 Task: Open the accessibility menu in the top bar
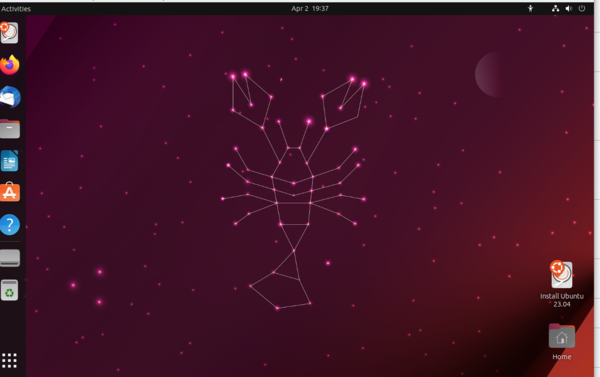pyautogui.click(x=530, y=8)
